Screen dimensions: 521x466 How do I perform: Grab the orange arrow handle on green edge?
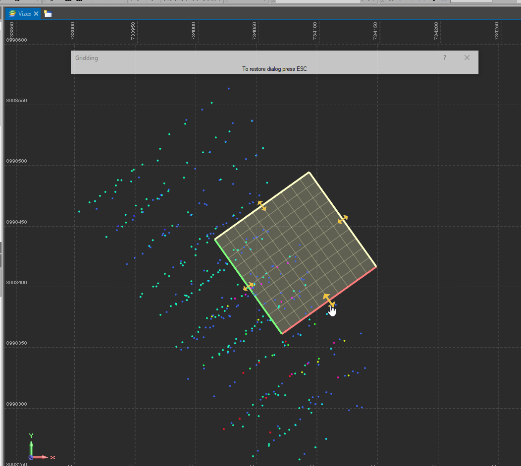click(248, 287)
